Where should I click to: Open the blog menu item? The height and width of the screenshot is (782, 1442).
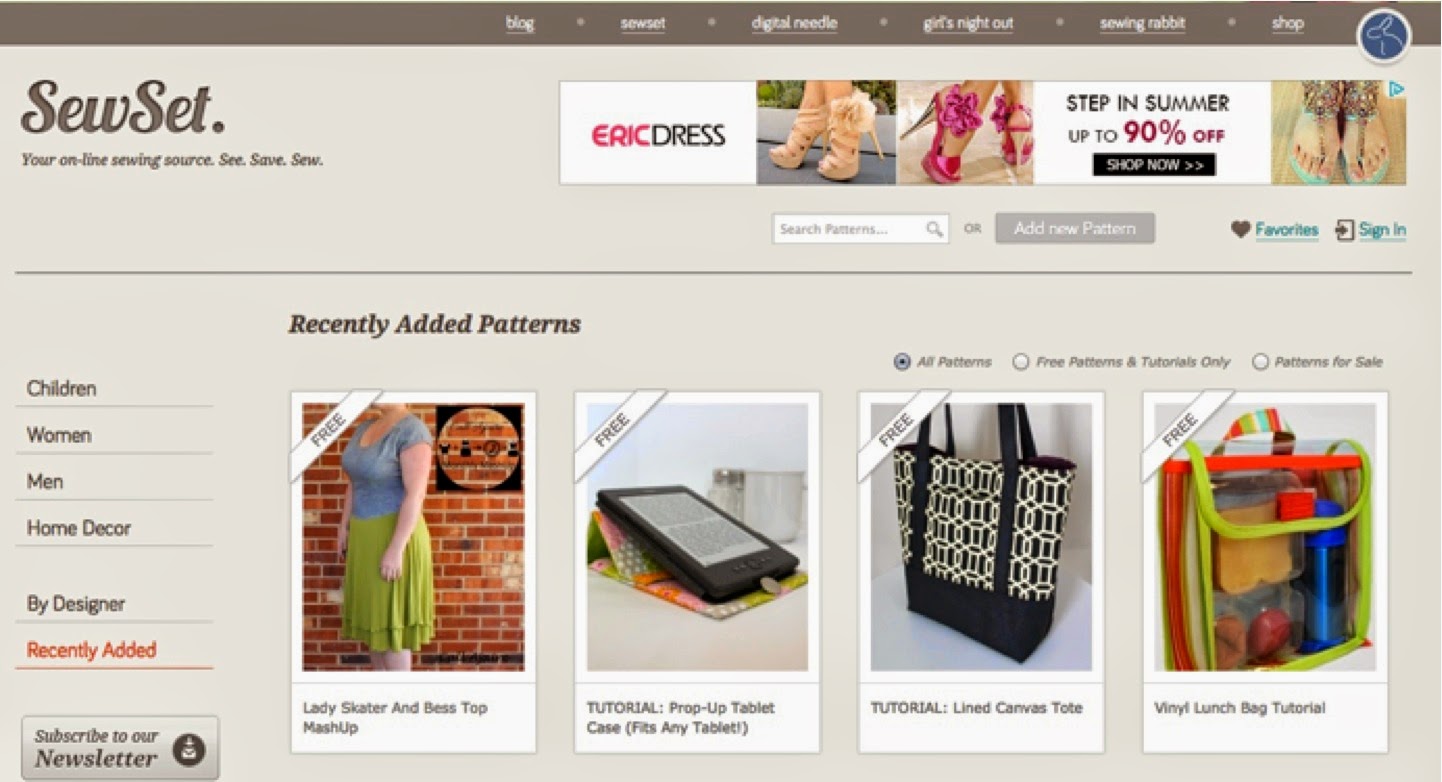pos(520,23)
